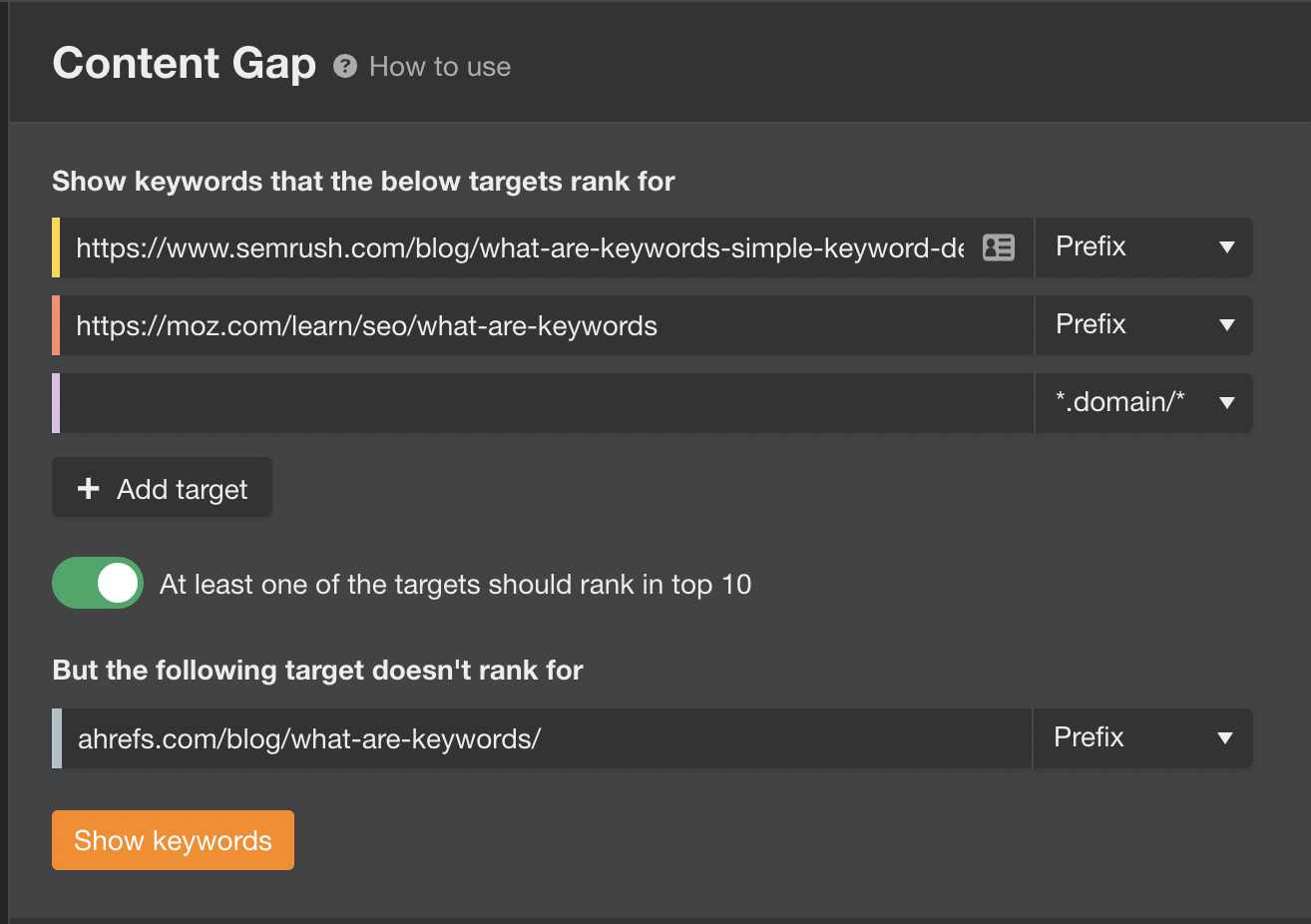1311x924 pixels.
Task: Click the purple color bar beside the empty target field
Action: coord(57,403)
